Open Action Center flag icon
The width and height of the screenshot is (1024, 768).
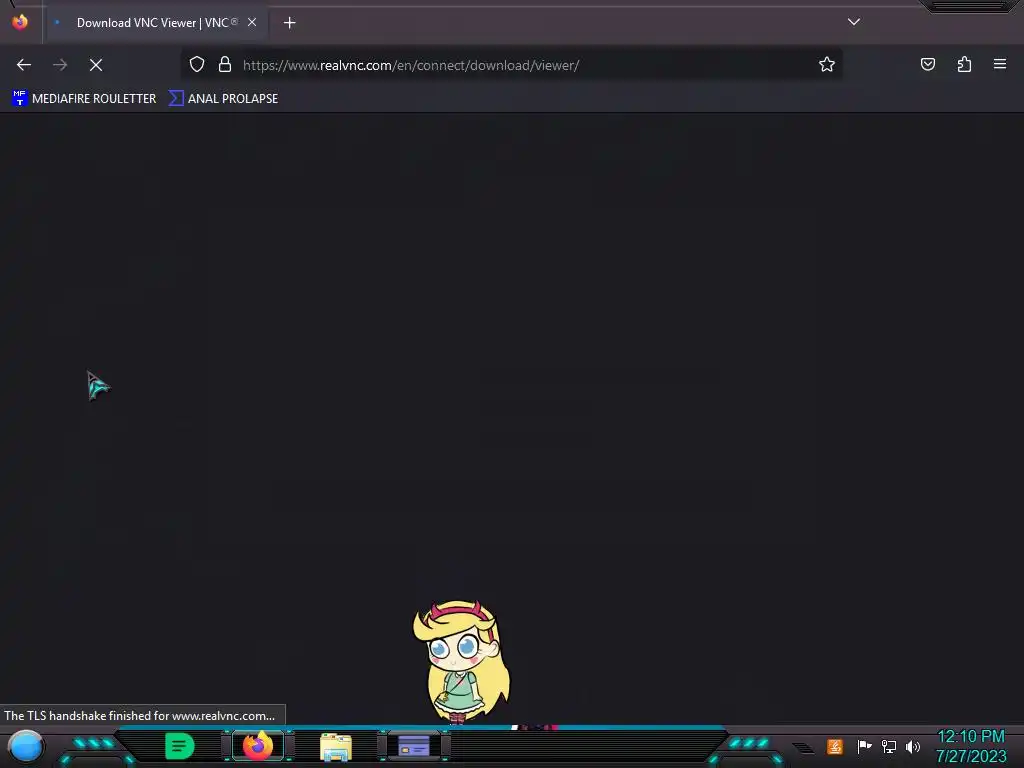point(864,746)
